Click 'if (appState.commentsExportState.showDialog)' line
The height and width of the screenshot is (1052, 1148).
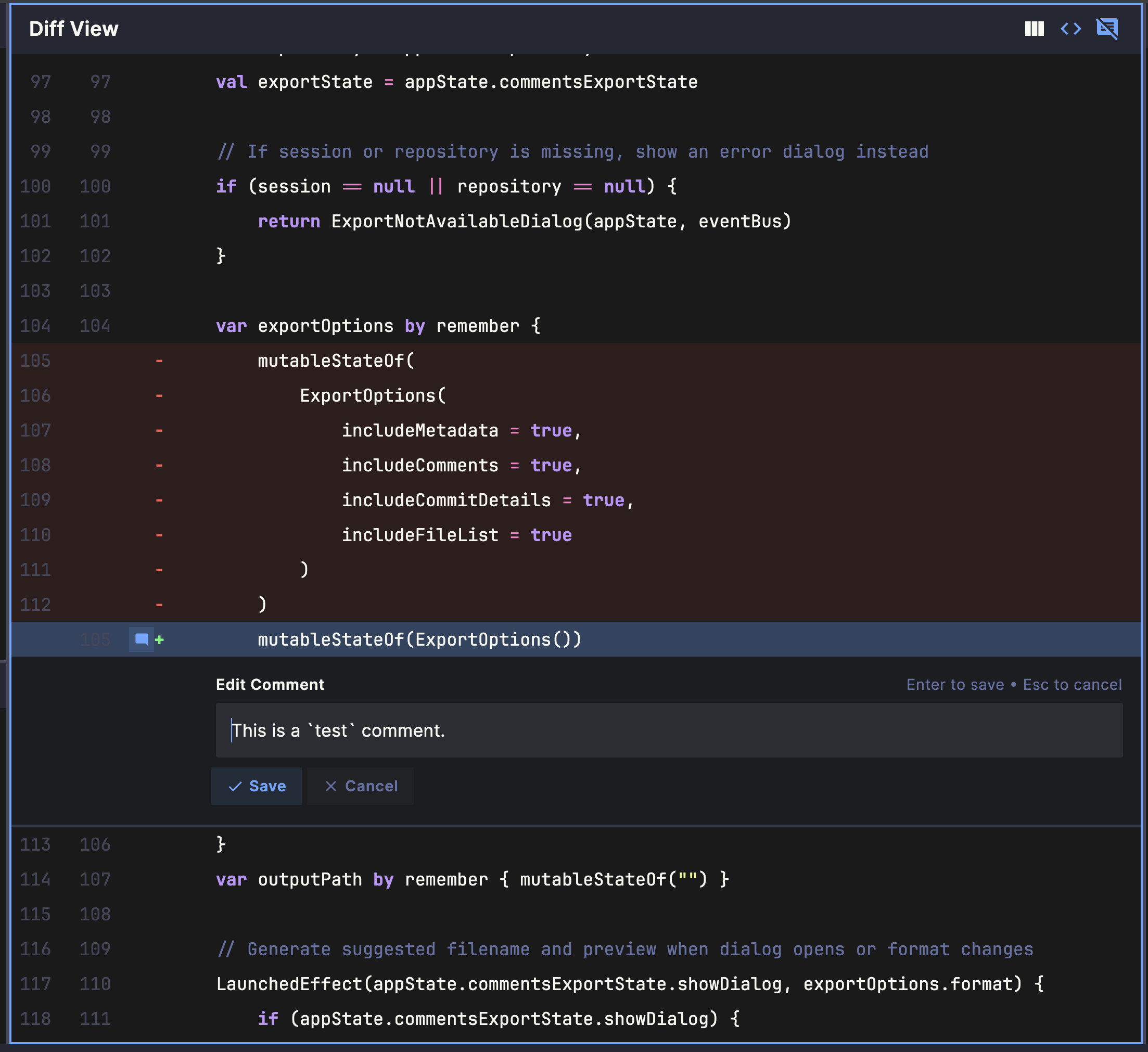click(x=575, y=1019)
